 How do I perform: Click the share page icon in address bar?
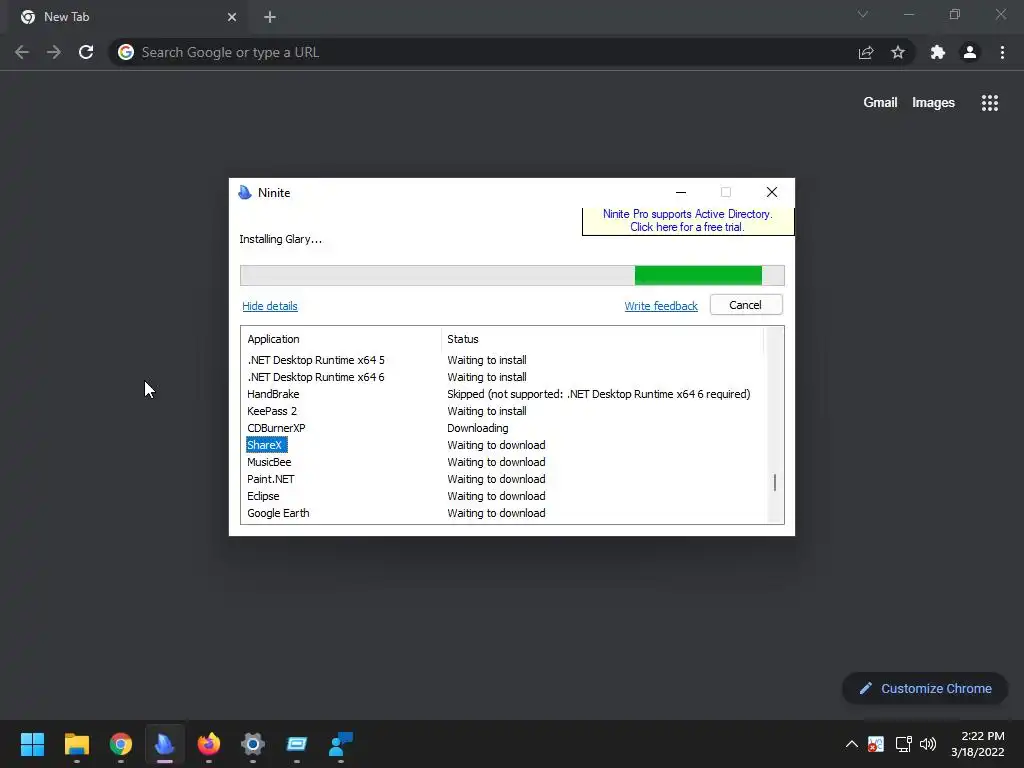pyautogui.click(x=866, y=52)
